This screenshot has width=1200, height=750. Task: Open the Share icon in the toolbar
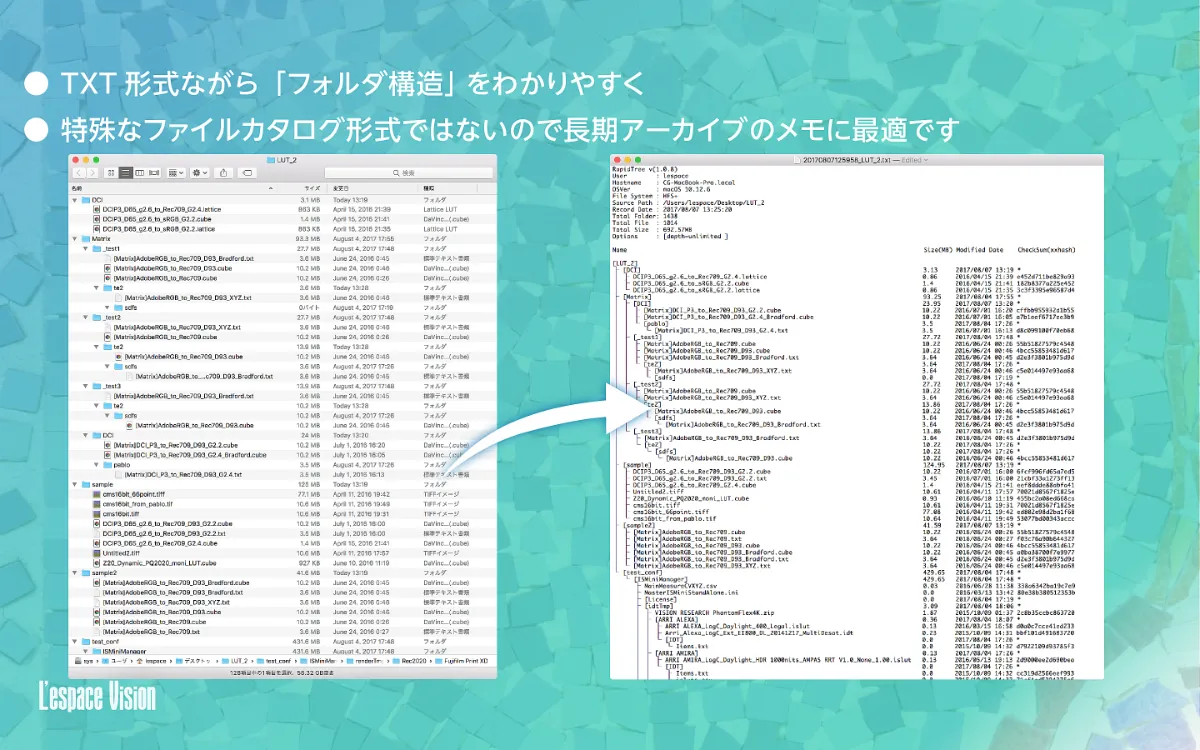pyautogui.click(x=223, y=172)
